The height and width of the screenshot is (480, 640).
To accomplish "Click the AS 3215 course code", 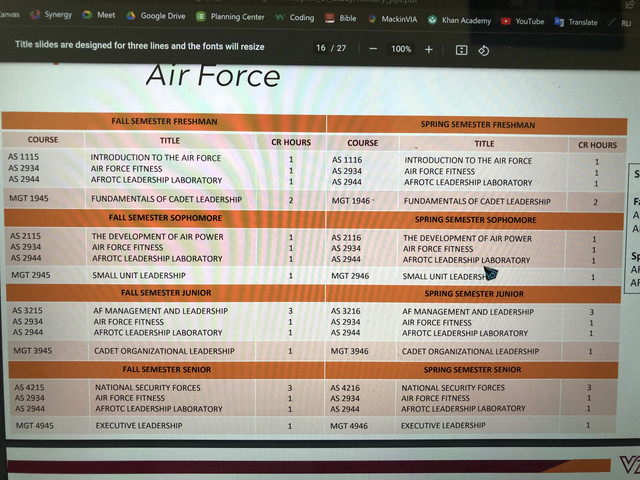I will coord(27,311).
